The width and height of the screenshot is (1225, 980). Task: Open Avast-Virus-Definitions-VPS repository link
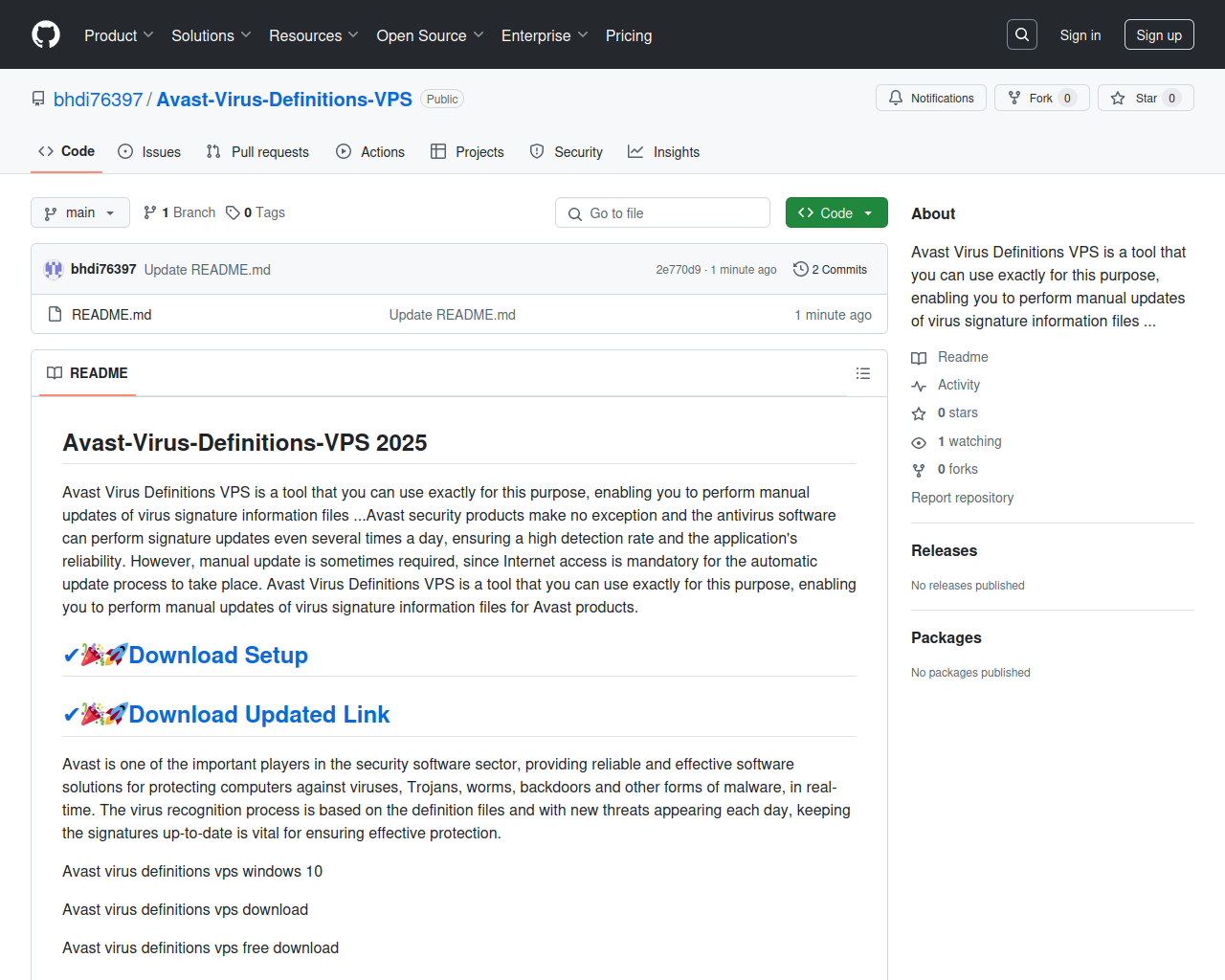click(x=284, y=100)
